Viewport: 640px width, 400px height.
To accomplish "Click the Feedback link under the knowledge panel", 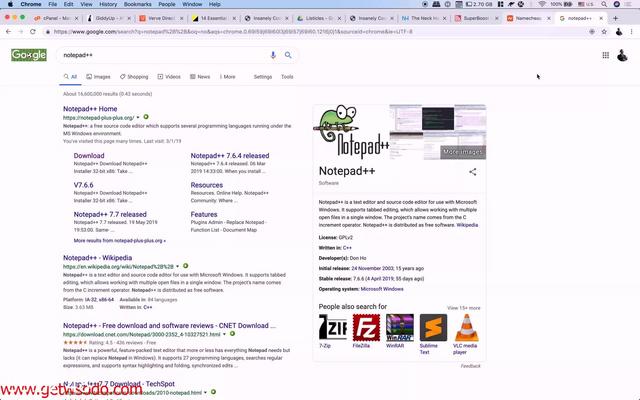I will click(x=470, y=366).
